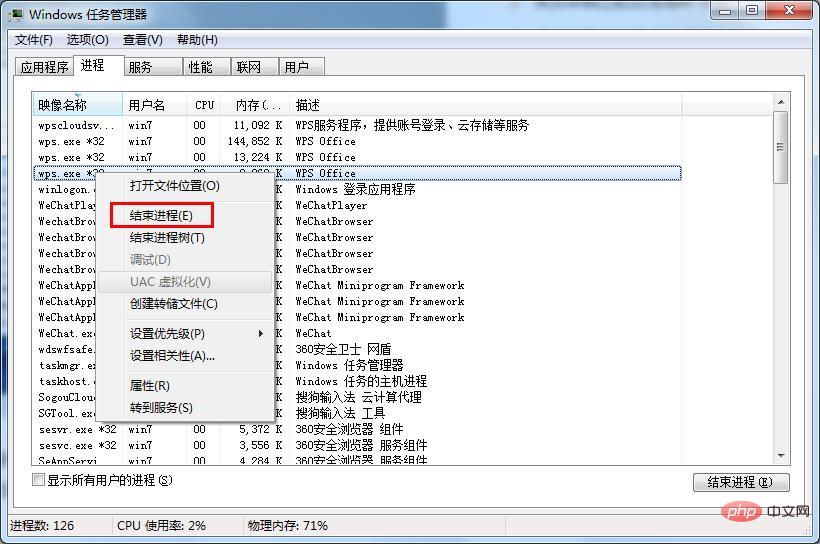This screenshot has width=820, height=544.
Task: Open the 选项(O) menu
Action: (87, 40)
